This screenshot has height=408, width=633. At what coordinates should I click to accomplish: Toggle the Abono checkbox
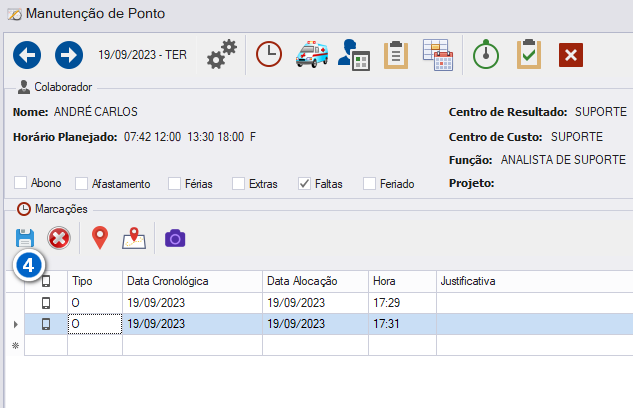pos(20,183)
